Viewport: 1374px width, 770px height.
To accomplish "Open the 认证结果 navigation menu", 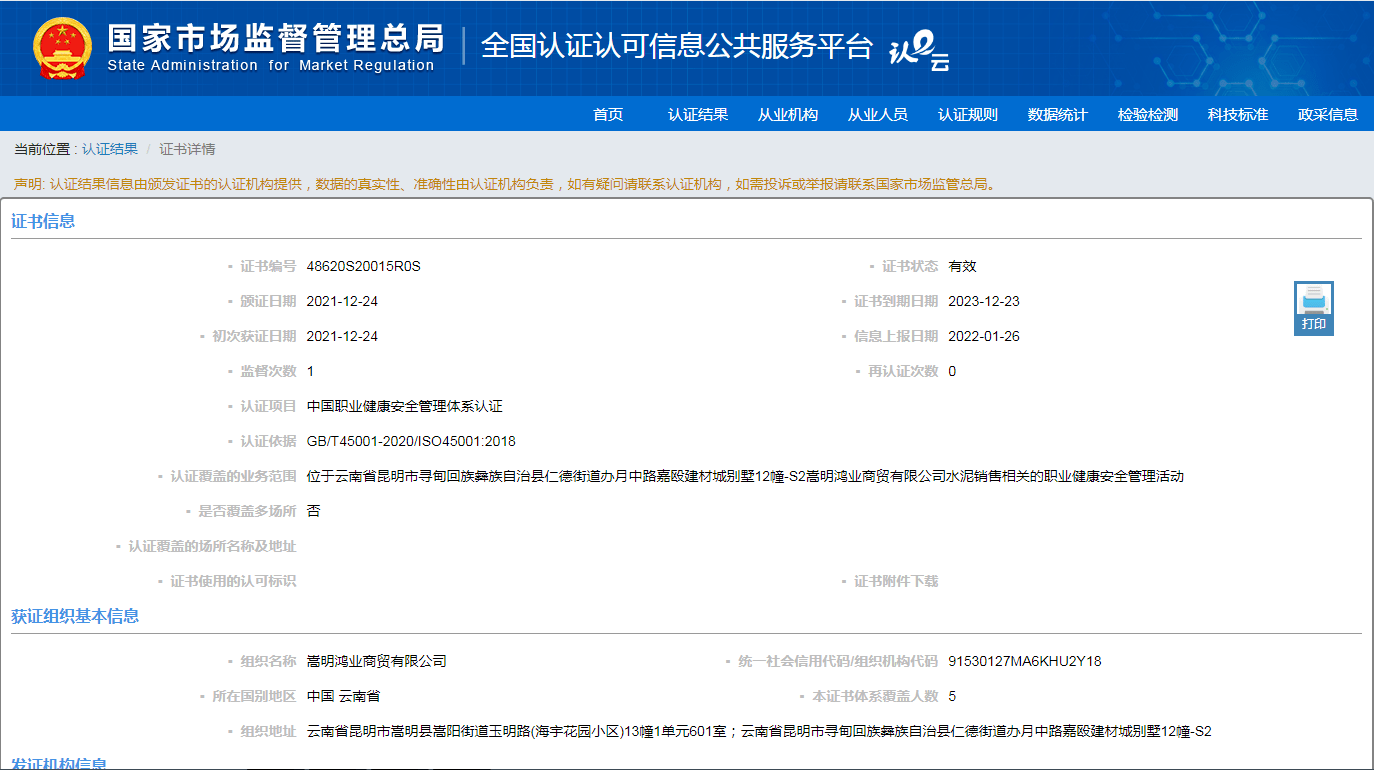I will click(x=698, y=115).
